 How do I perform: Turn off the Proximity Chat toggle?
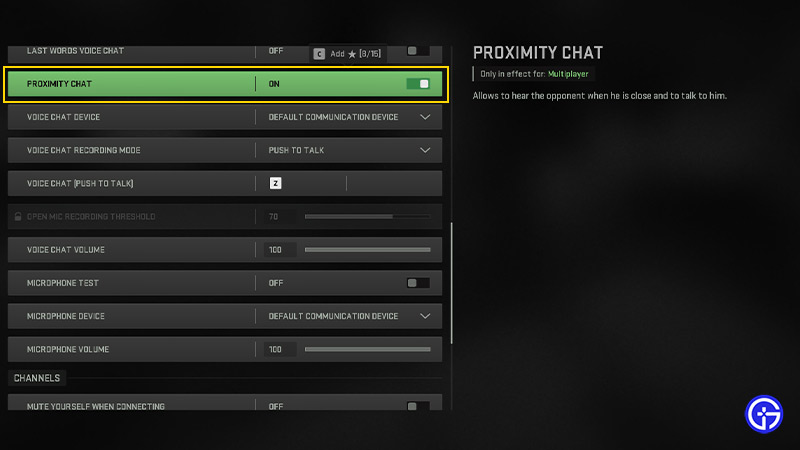pyautogui.click(x=418, y=84)
